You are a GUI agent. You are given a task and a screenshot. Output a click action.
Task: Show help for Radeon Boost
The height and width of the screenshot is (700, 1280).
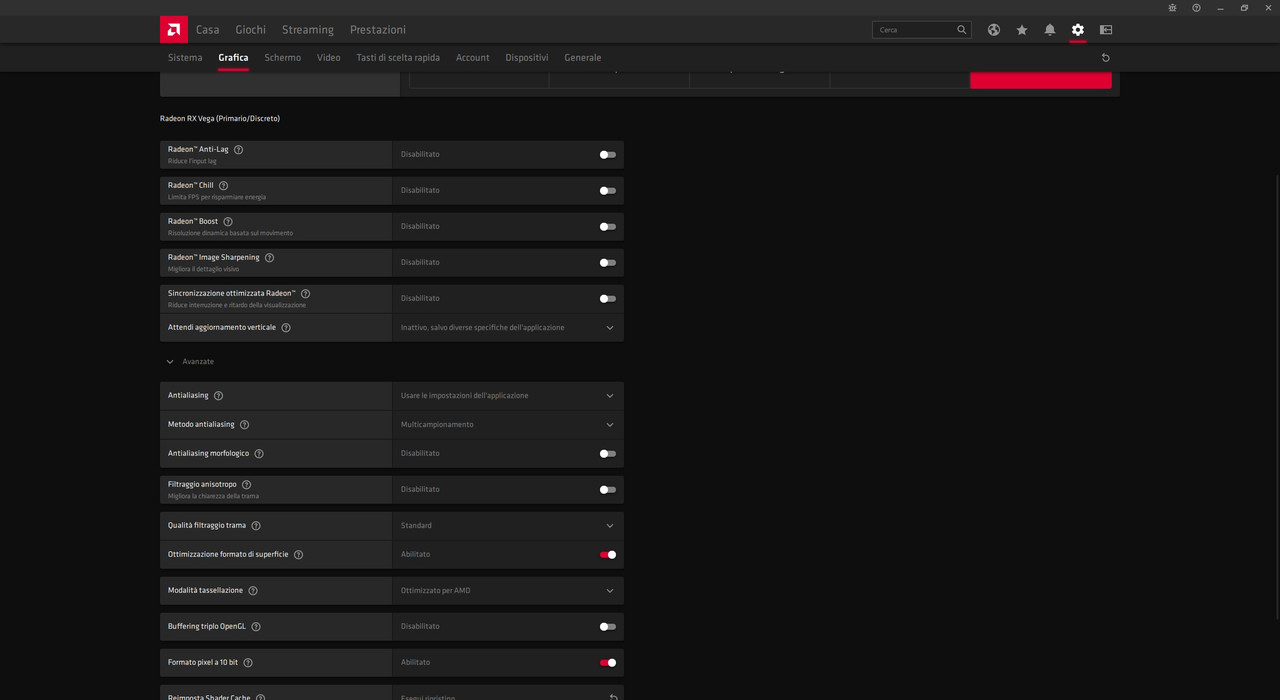pyautogui.click(x=228, y=222)
